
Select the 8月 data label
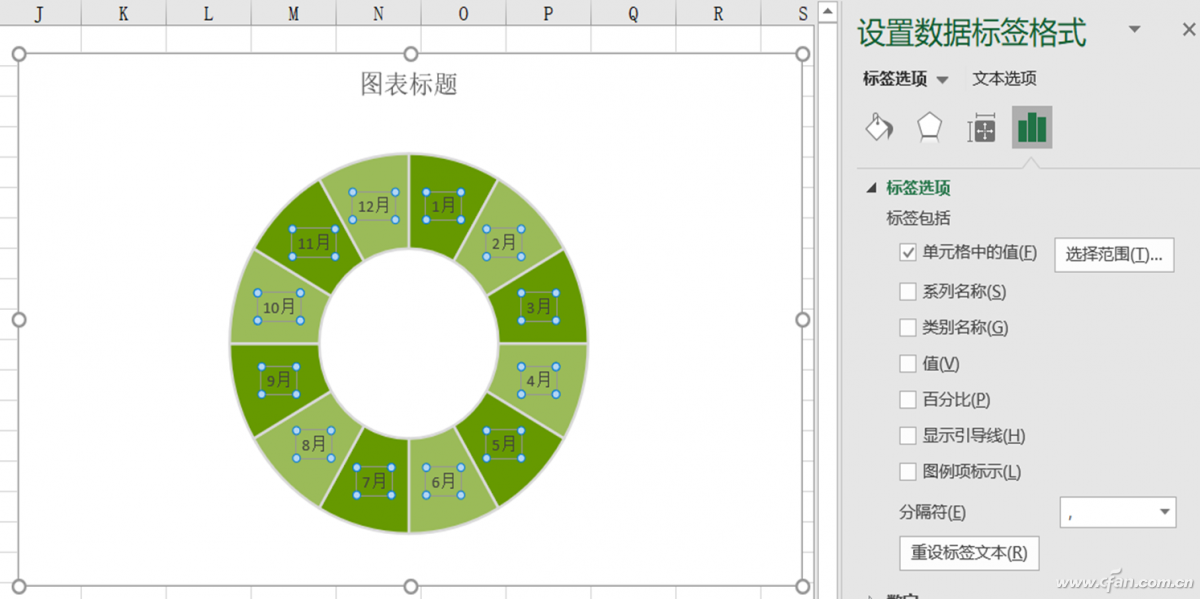point(314,443)
